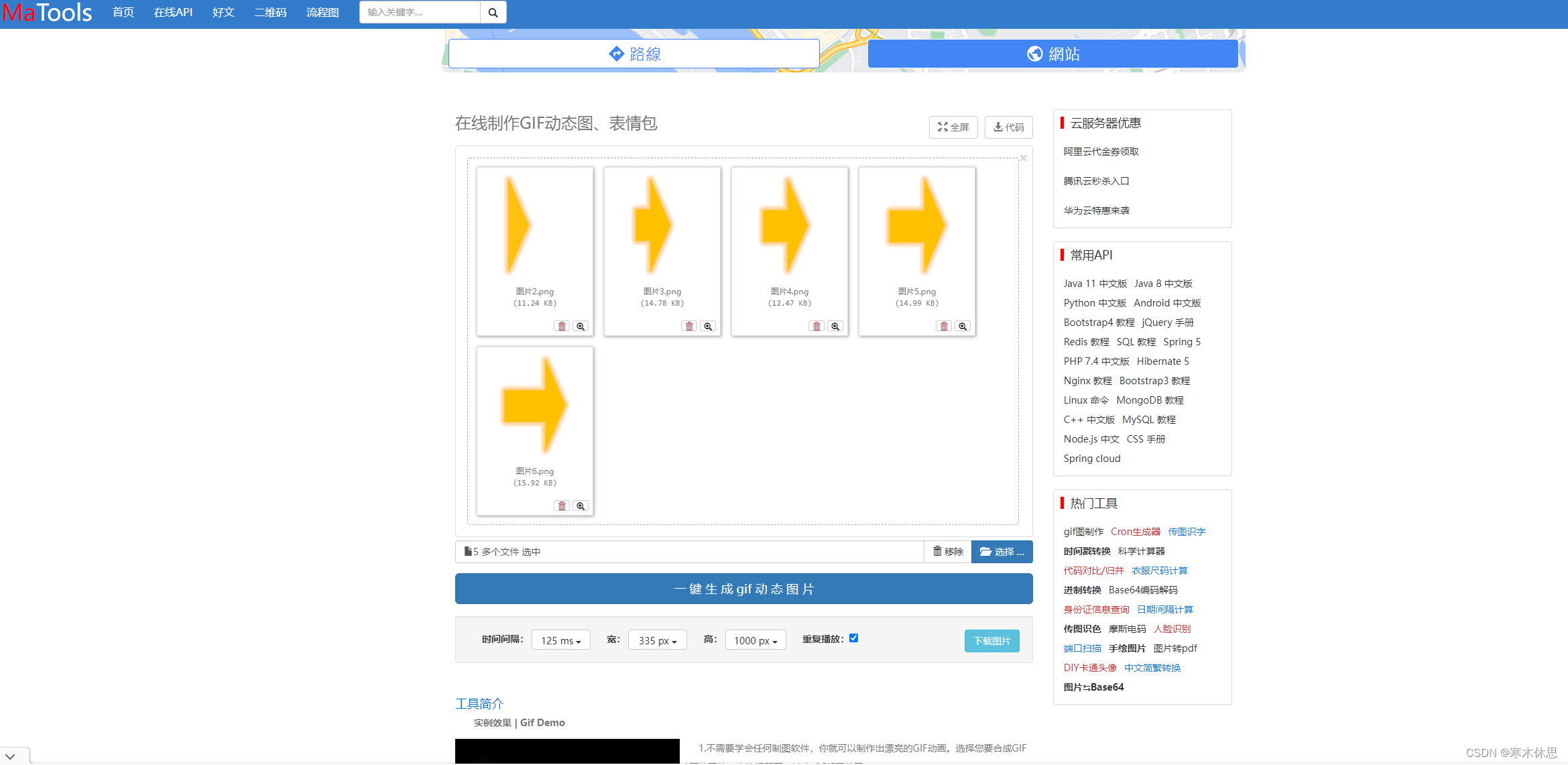Zoom preview of 图片3.png thumbnail
1568x765 pixels.
click(x=708, y=327)
